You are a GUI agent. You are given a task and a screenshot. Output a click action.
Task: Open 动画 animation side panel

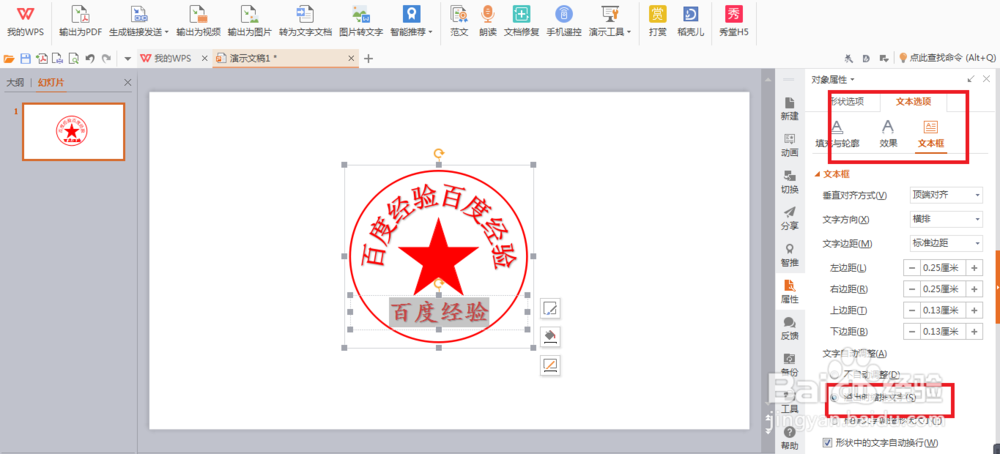pos(790,145)
